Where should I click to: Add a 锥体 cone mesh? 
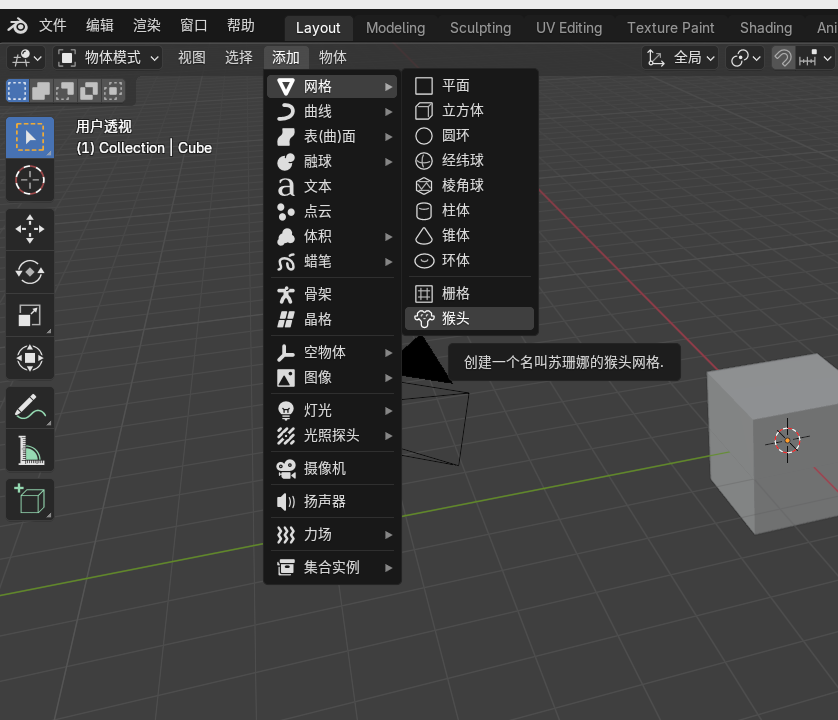(470, 235)
